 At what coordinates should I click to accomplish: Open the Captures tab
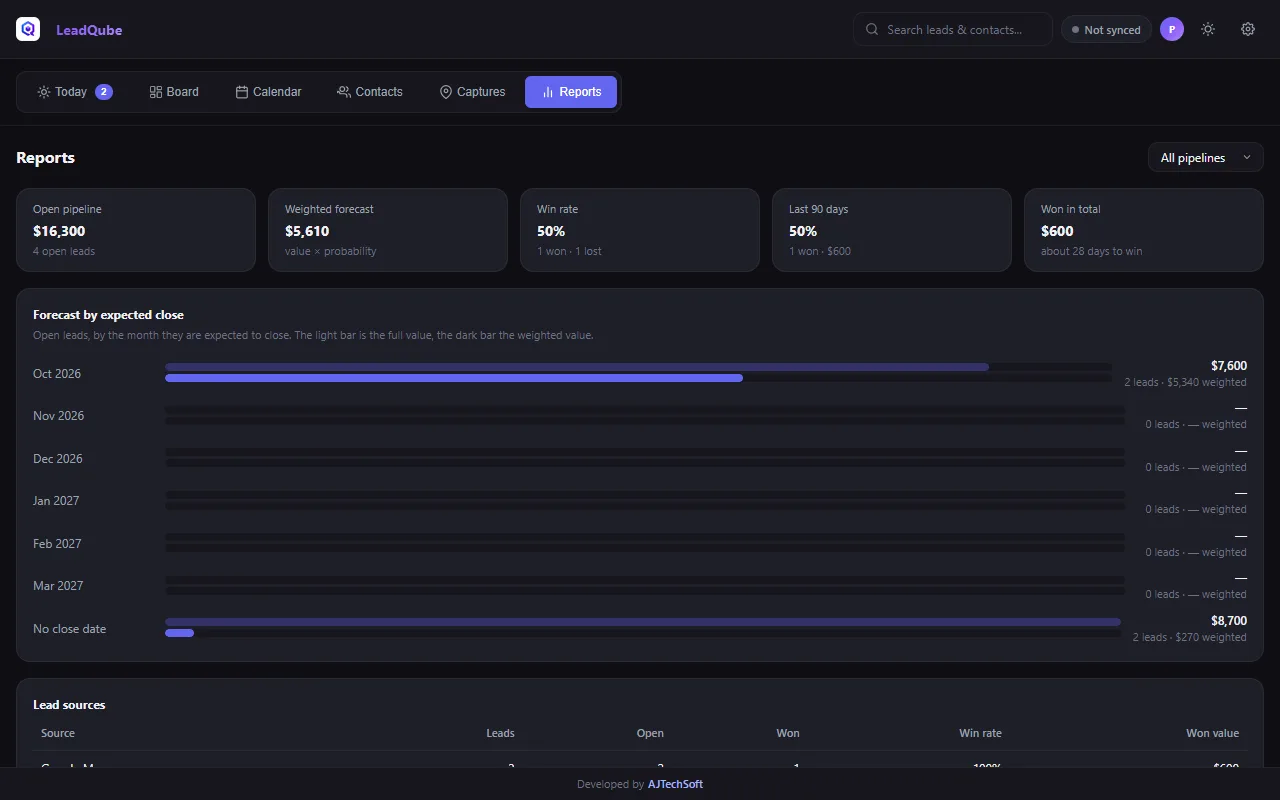tap(472, 92)
